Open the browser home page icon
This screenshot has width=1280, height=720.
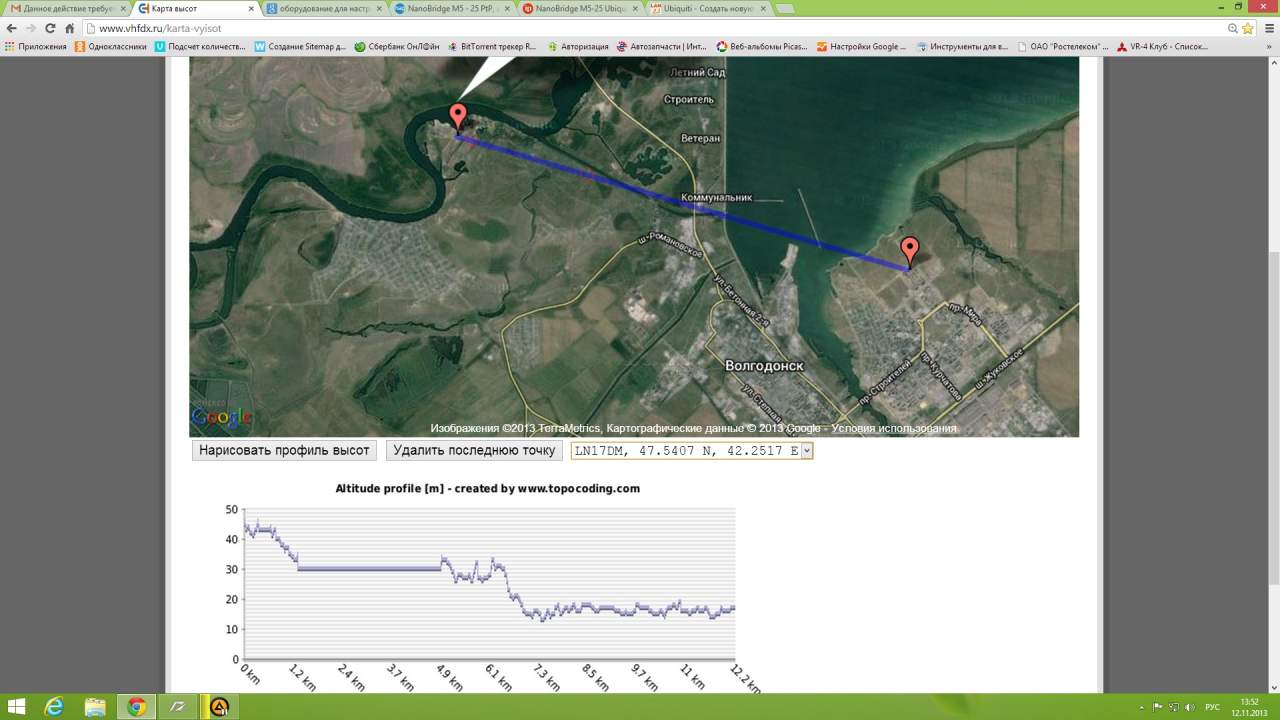(69, 28)
